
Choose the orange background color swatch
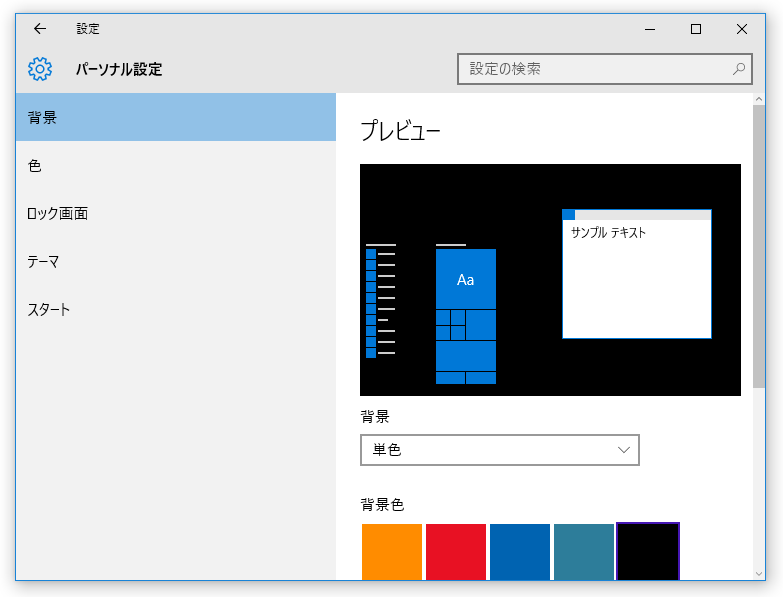(x=392, y=552)
